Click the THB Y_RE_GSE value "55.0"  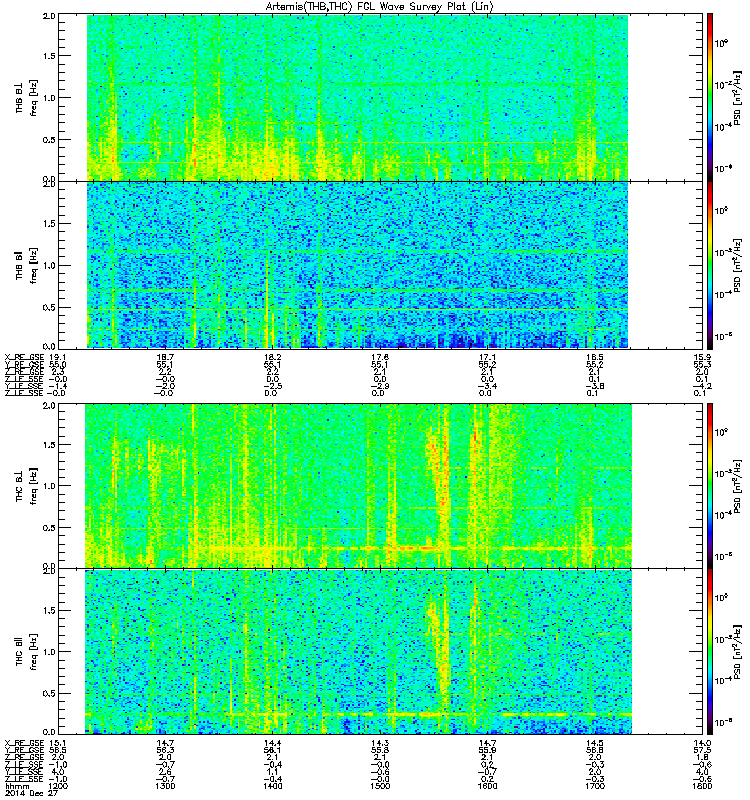(57, 365)
